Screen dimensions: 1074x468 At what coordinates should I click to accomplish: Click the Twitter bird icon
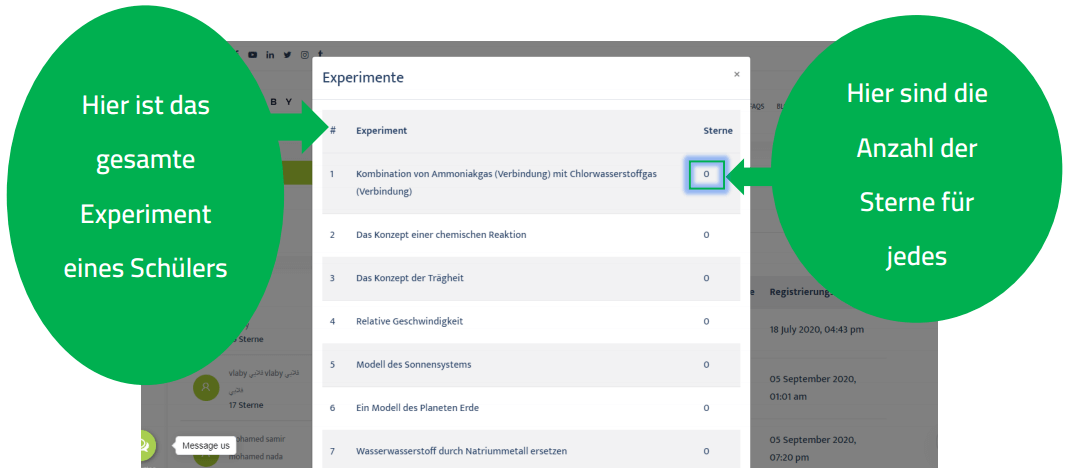click(x=287, y=54)
